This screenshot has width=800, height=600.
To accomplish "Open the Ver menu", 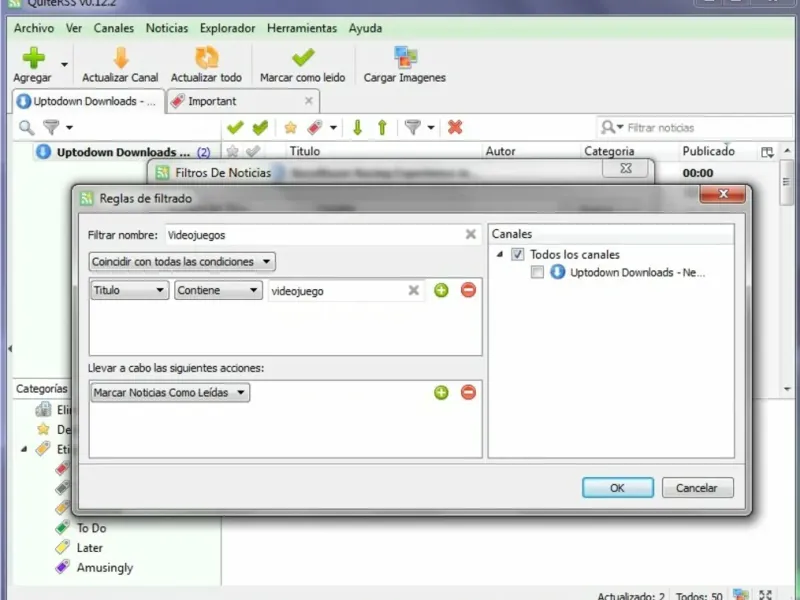I will (73, 29).
